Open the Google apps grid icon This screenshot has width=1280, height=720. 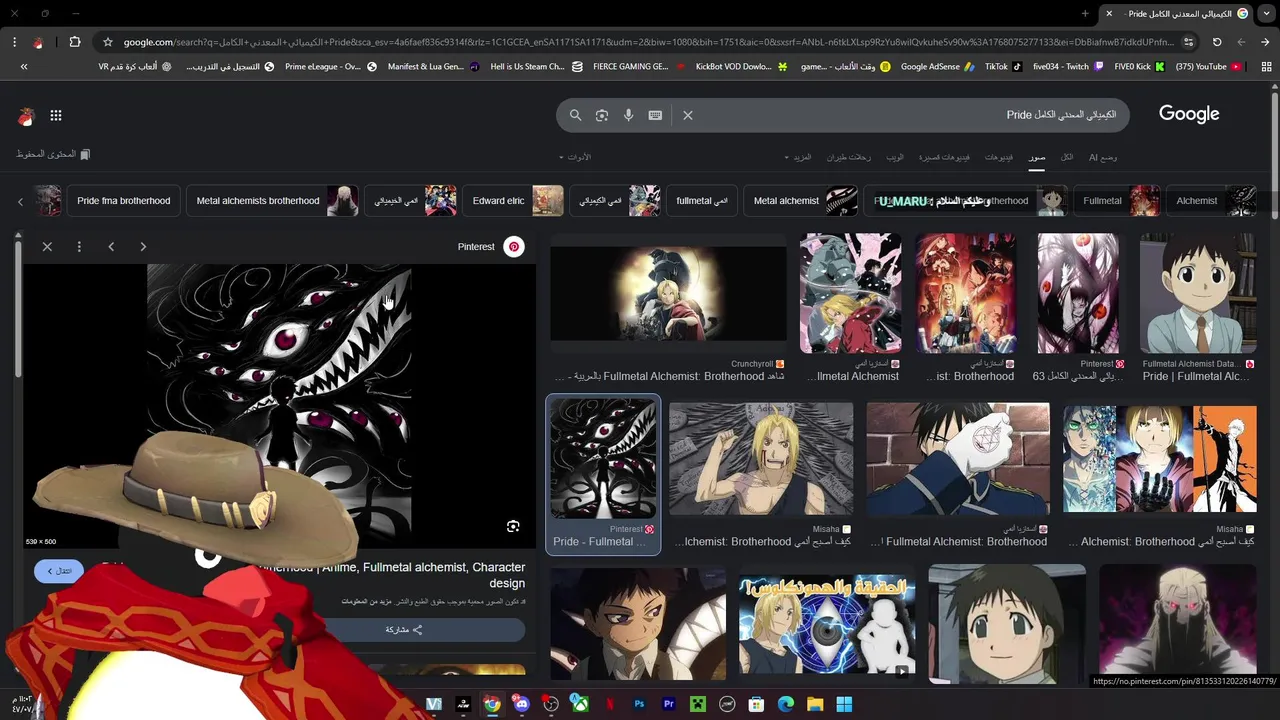point(56,116)
